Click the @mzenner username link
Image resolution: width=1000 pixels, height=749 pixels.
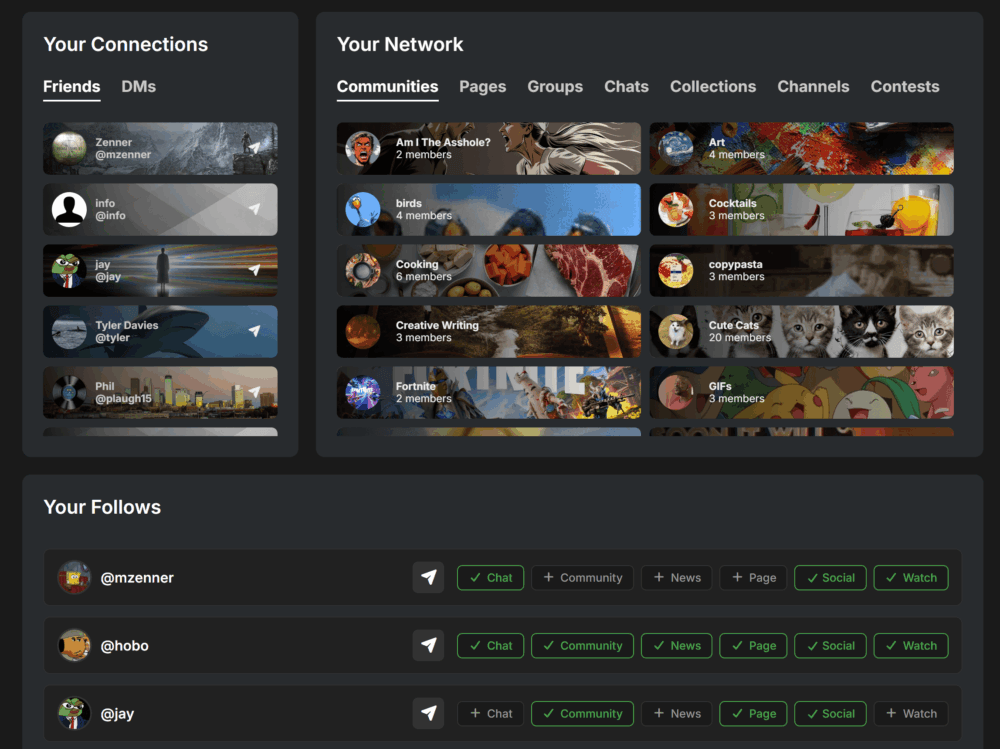click(x=137, y=577)
